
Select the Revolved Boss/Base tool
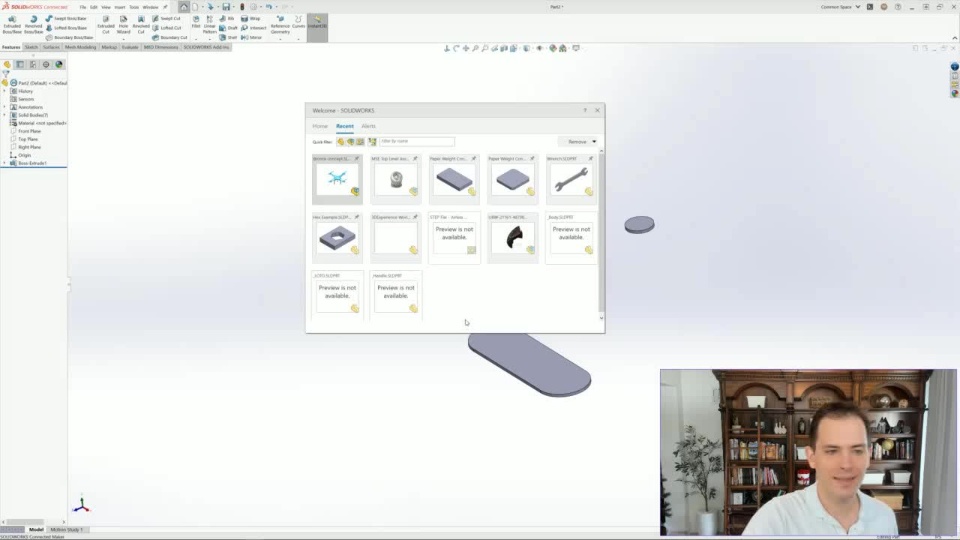point(34,24)
